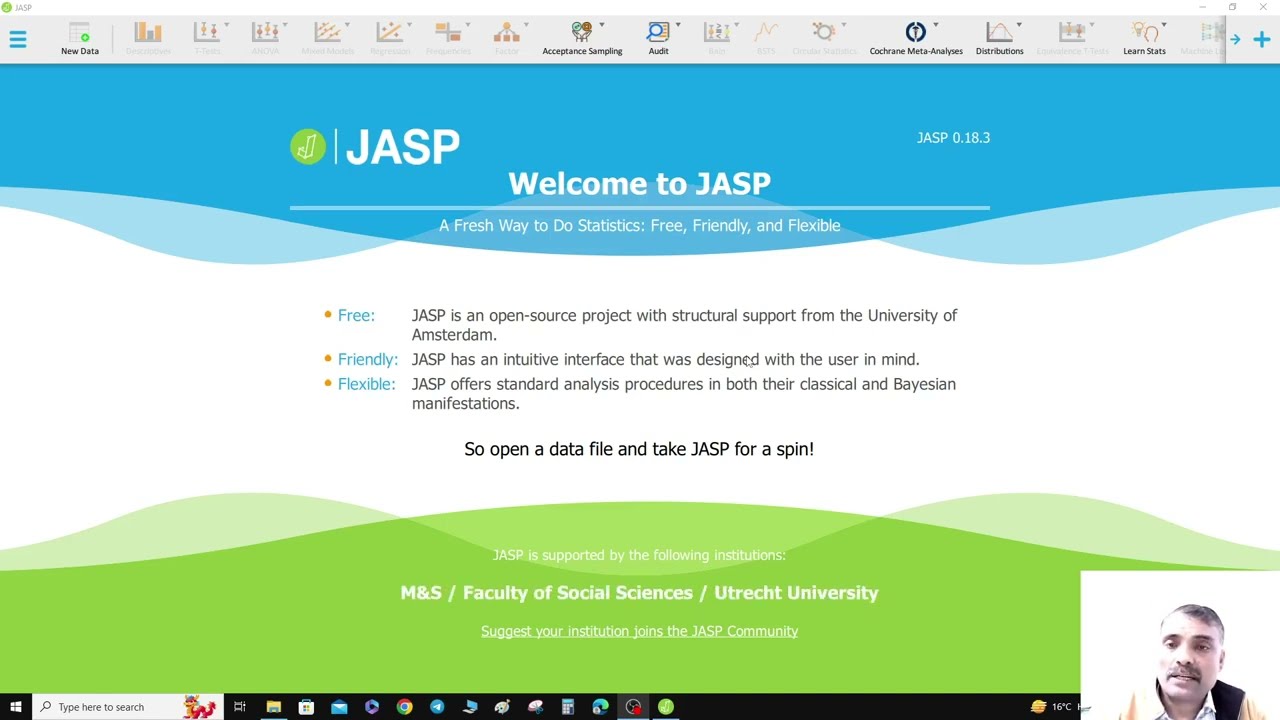This screenshot has width=1280, height=720.
Task: Expand the ANOVA dropdown arrow
Action: [x=285, y=25]
